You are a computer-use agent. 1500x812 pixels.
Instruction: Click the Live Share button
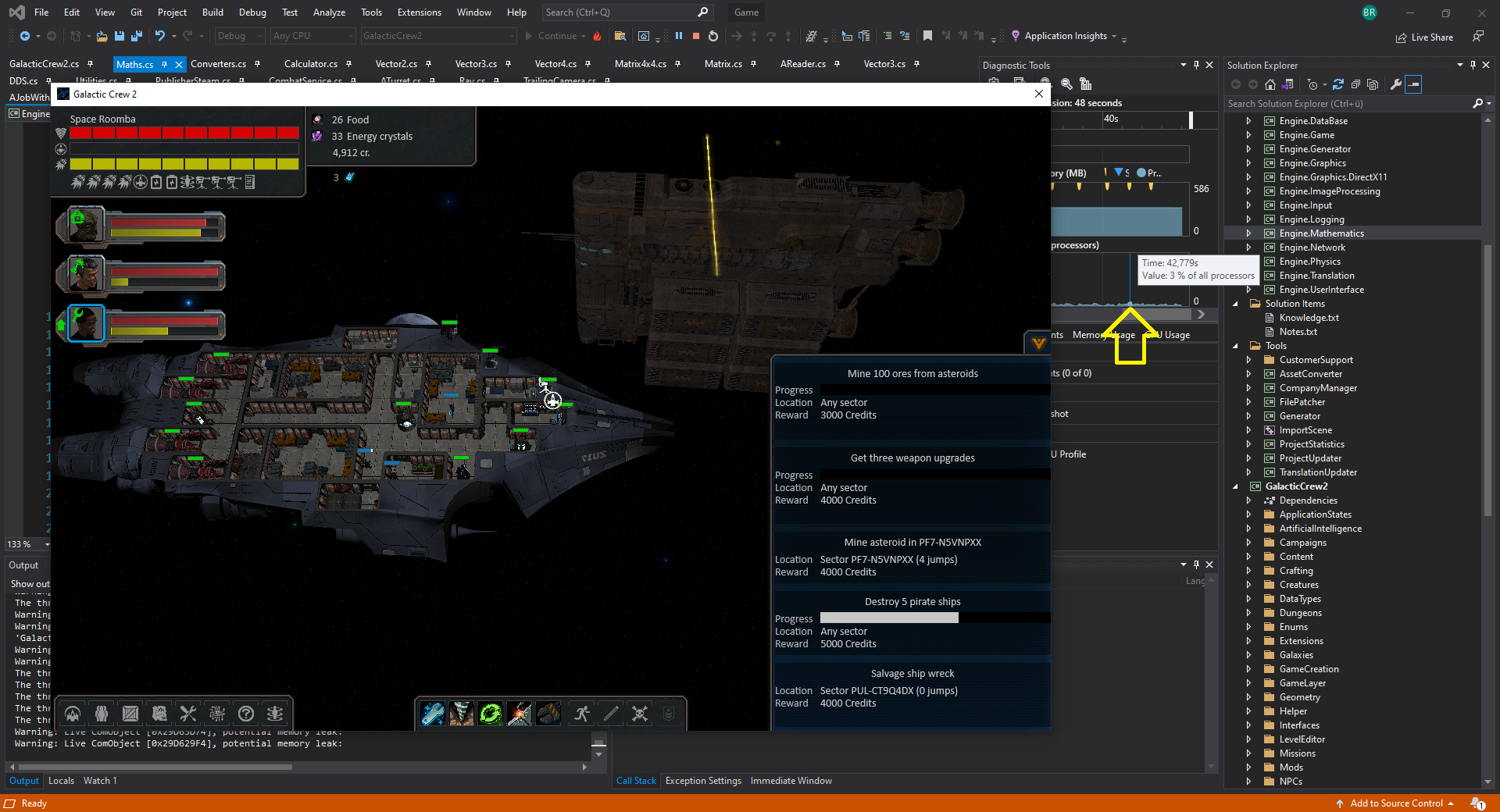(x=1424, y=37)
